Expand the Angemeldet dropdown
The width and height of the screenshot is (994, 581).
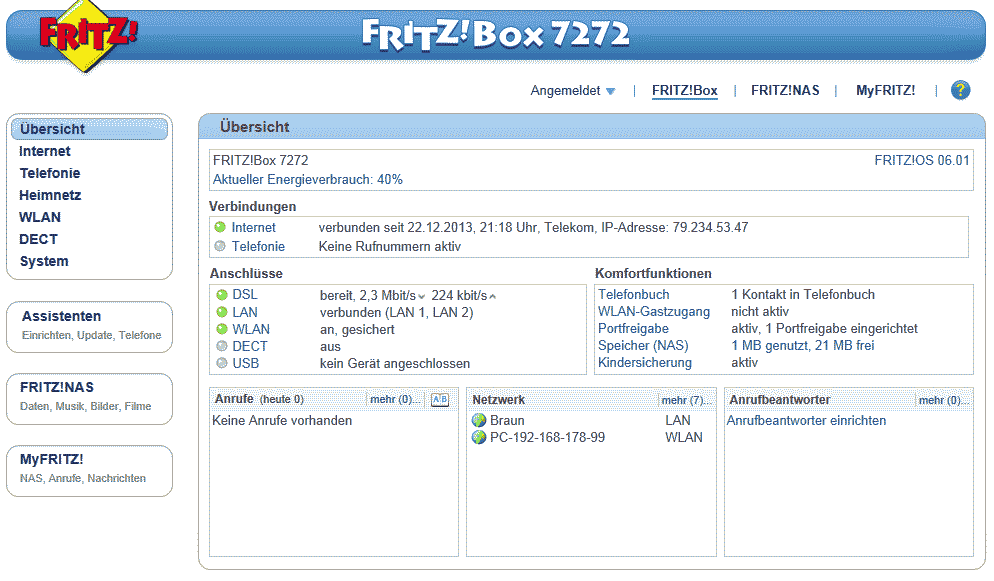[573, 91]
